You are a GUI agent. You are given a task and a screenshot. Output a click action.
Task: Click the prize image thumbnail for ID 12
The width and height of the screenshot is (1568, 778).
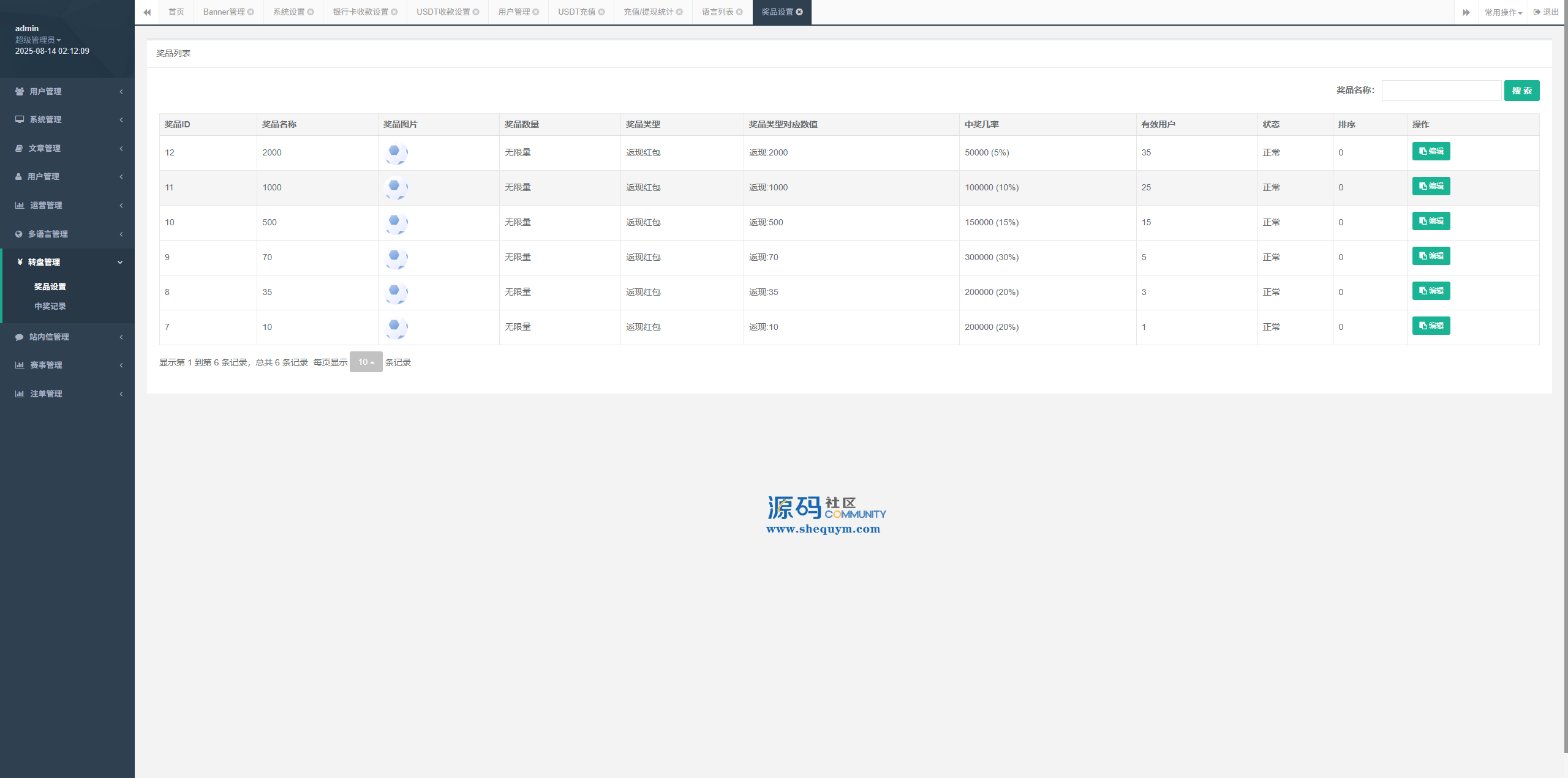396,153
